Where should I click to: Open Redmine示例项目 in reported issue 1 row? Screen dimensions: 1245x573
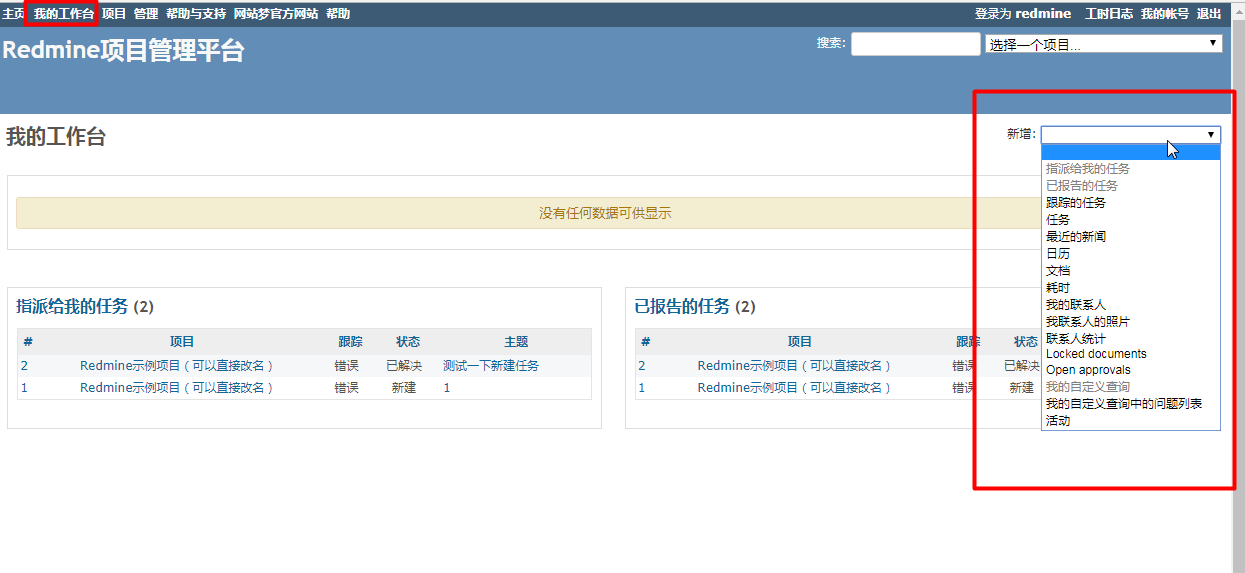795,388
